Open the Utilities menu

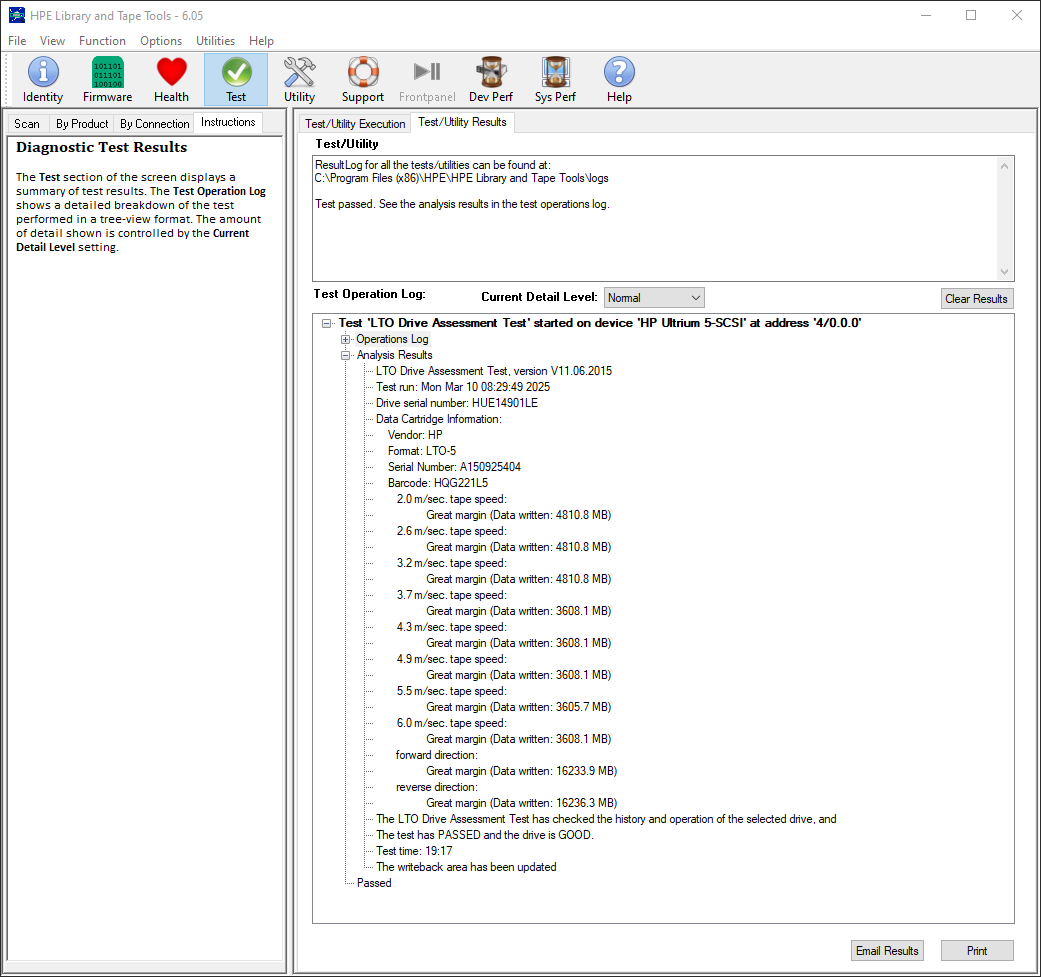(x=215, y=41)
